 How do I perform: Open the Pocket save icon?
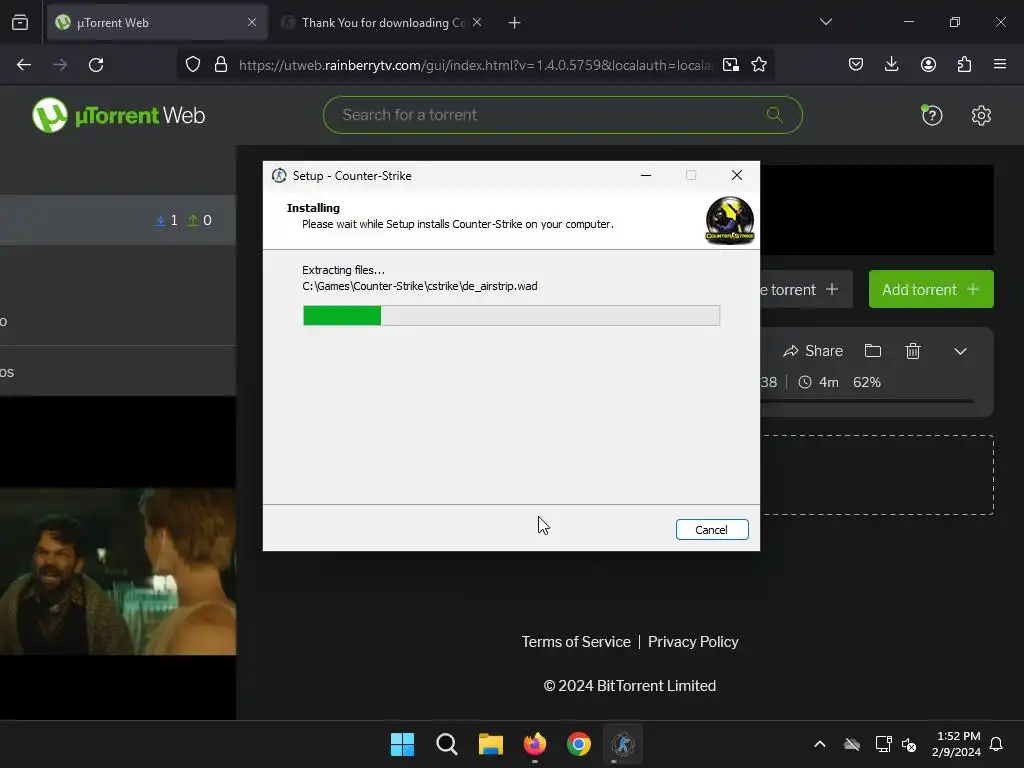pyautogui.click(x=856, y=64)
